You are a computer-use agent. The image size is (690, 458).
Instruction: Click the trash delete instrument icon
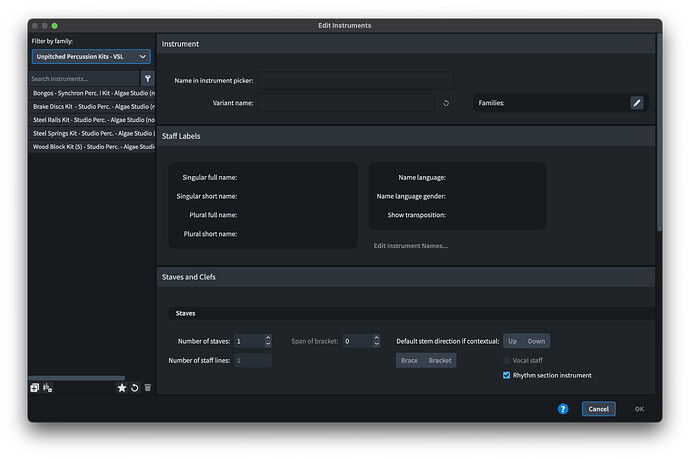click(x=148, y=388)
